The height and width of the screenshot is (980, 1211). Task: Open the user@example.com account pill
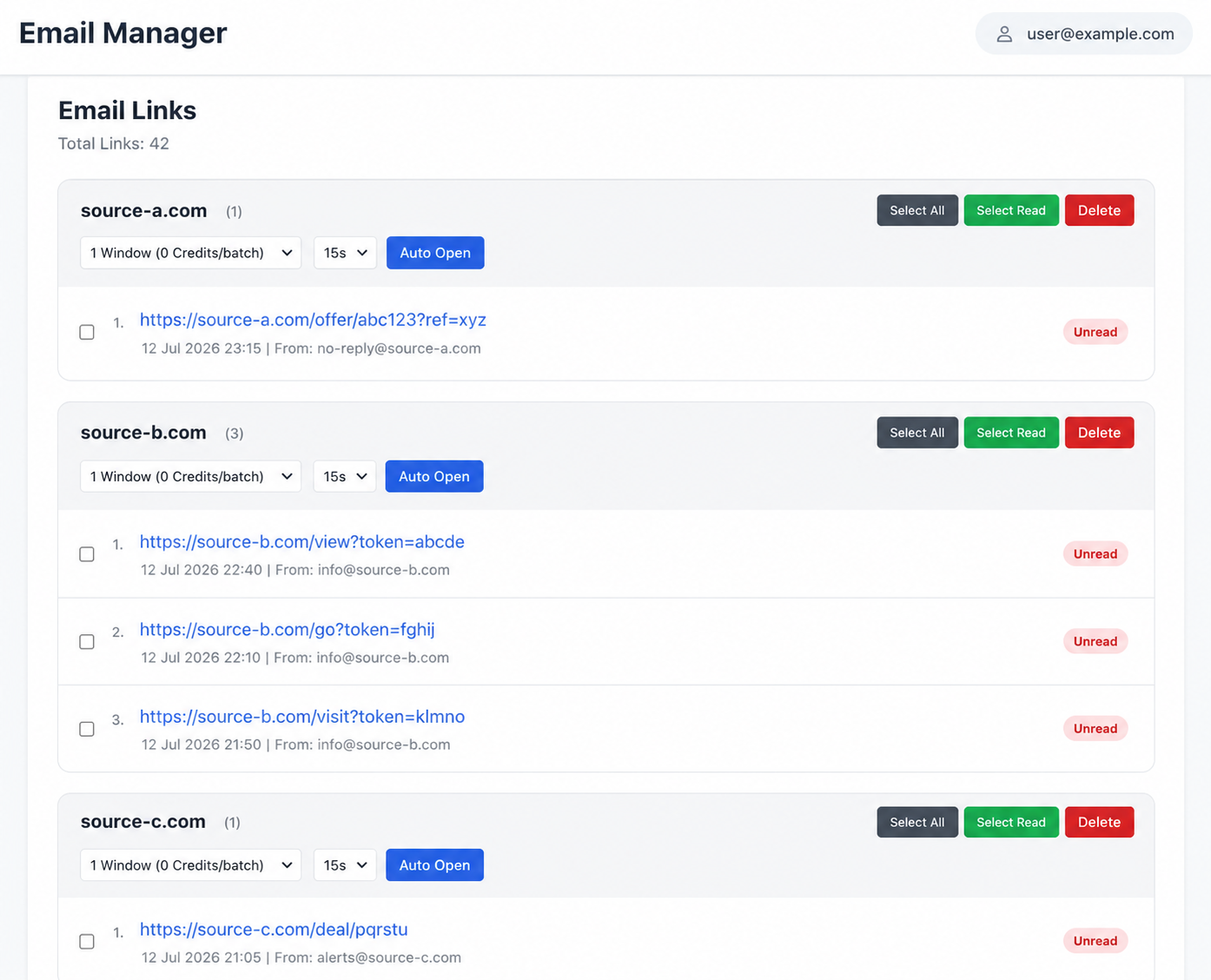(x=1083, y=34)
